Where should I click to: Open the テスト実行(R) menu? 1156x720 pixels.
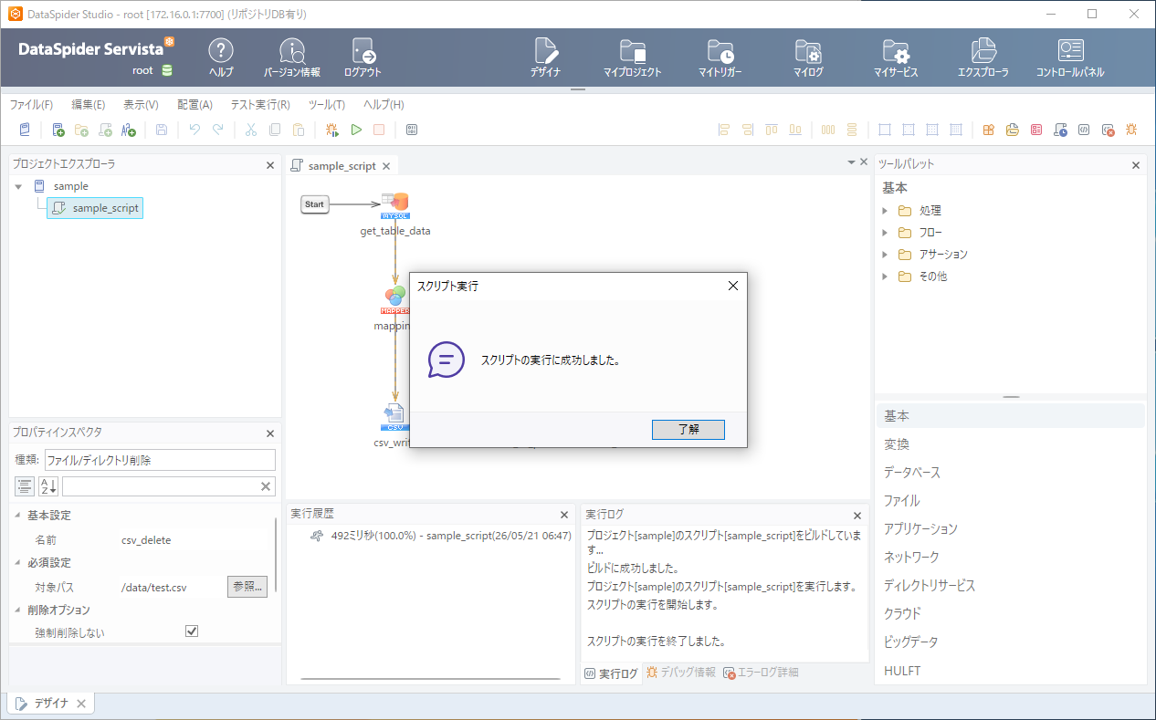(x=260, y=105)
